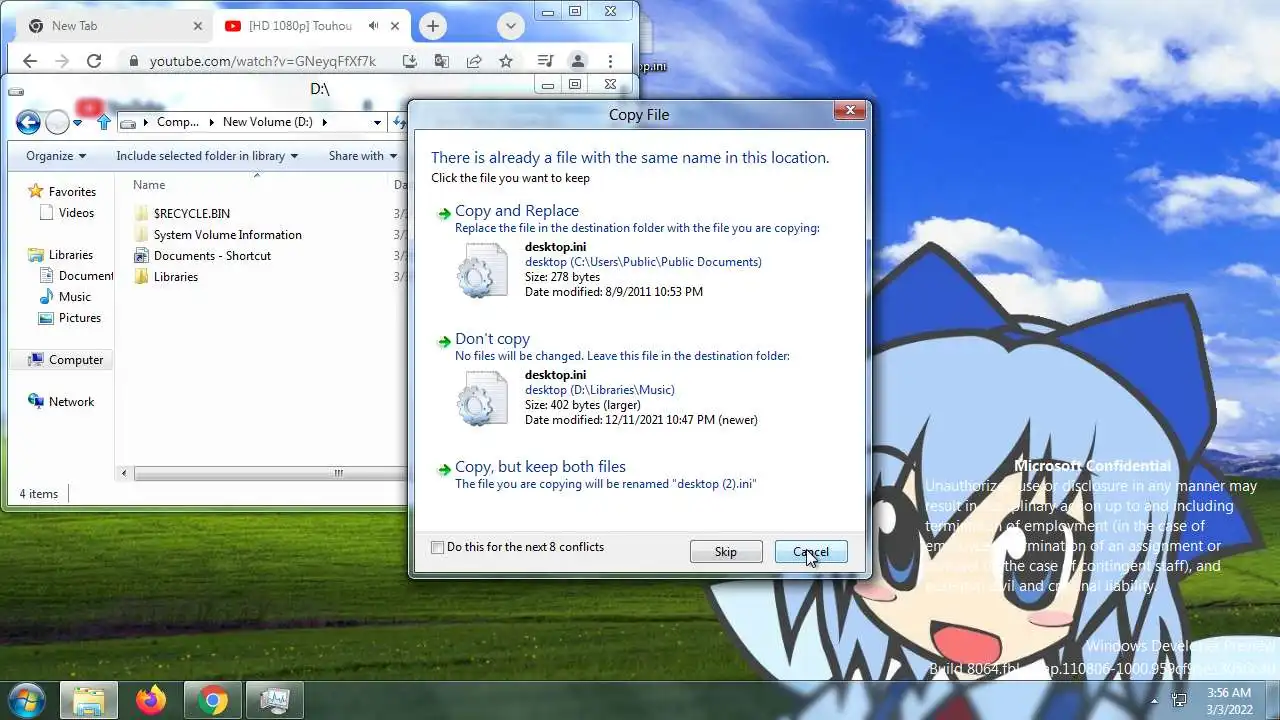The width and height of the screenshot is (1280, 720).
Task: Click Chrome's forward navigation arrow
Action: [62, 61]
